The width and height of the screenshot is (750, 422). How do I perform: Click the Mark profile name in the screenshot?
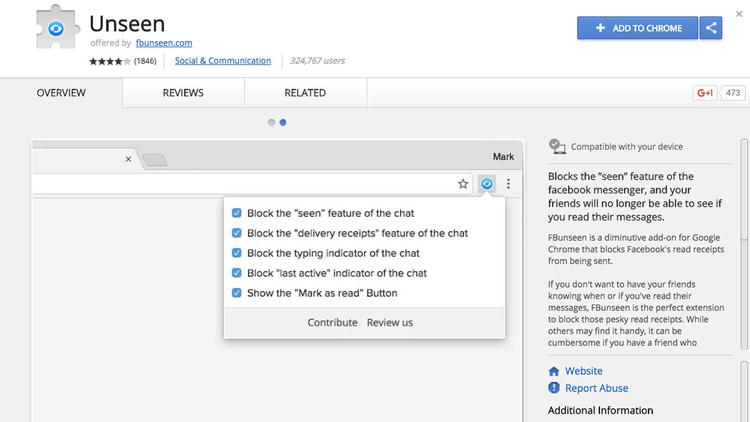click(x=503, y=157)
